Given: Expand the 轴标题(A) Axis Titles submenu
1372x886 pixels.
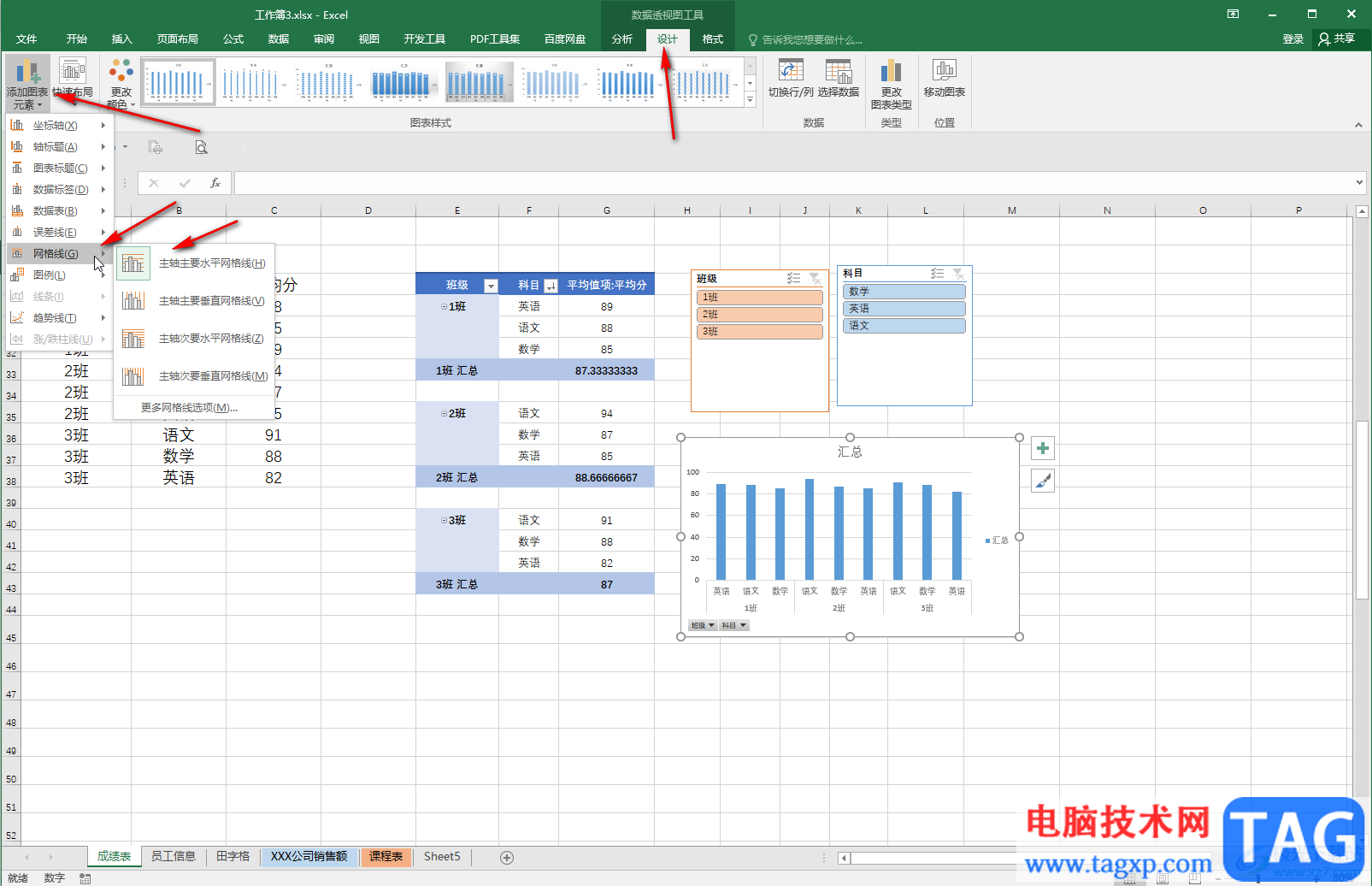Looking at the screenshot, I should click(60, 147).
